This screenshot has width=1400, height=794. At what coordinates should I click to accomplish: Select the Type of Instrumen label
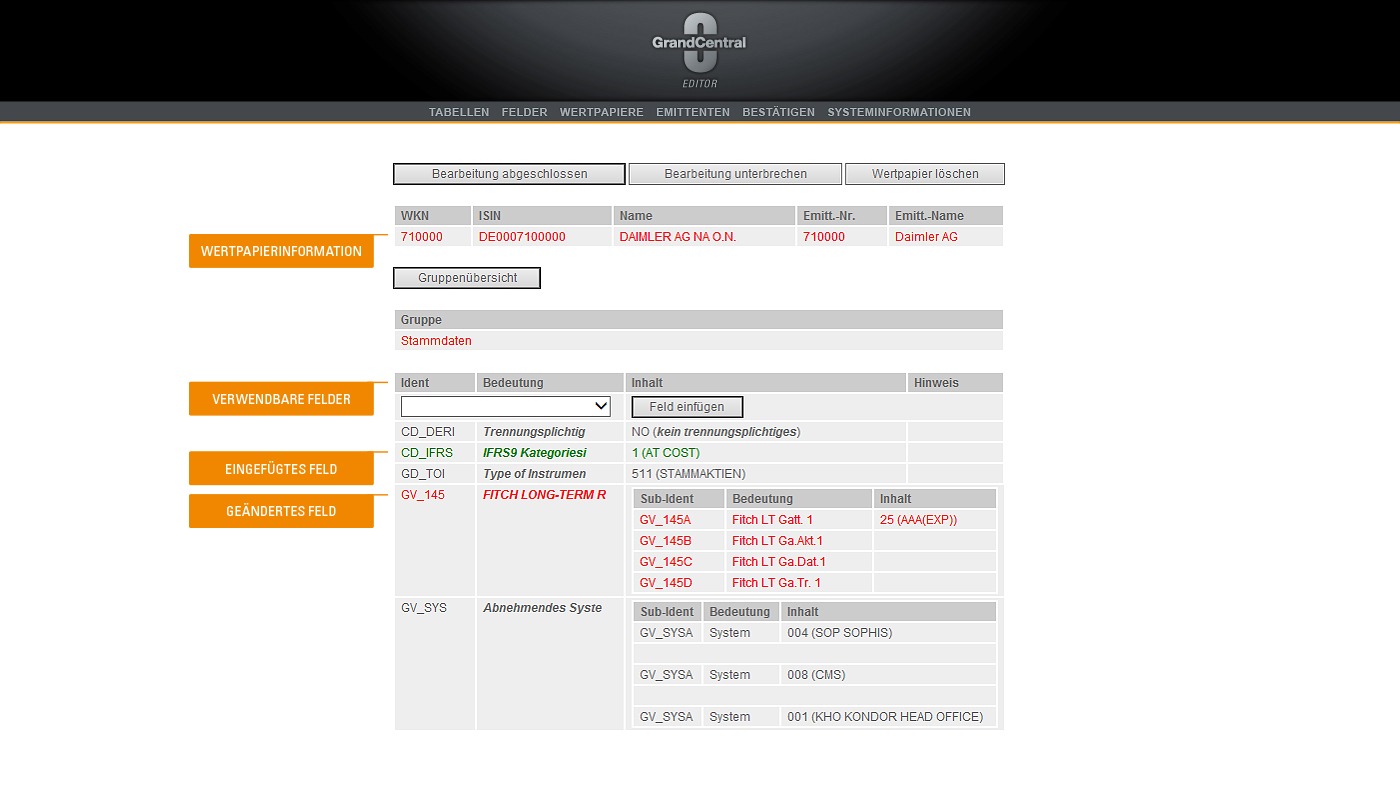535,474
